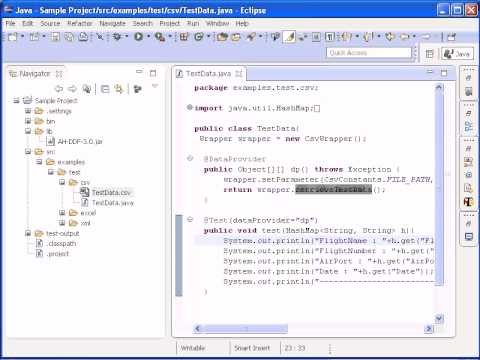
Task: Open the Debug configurations dropdown arrow
Action: pos(127,36)
